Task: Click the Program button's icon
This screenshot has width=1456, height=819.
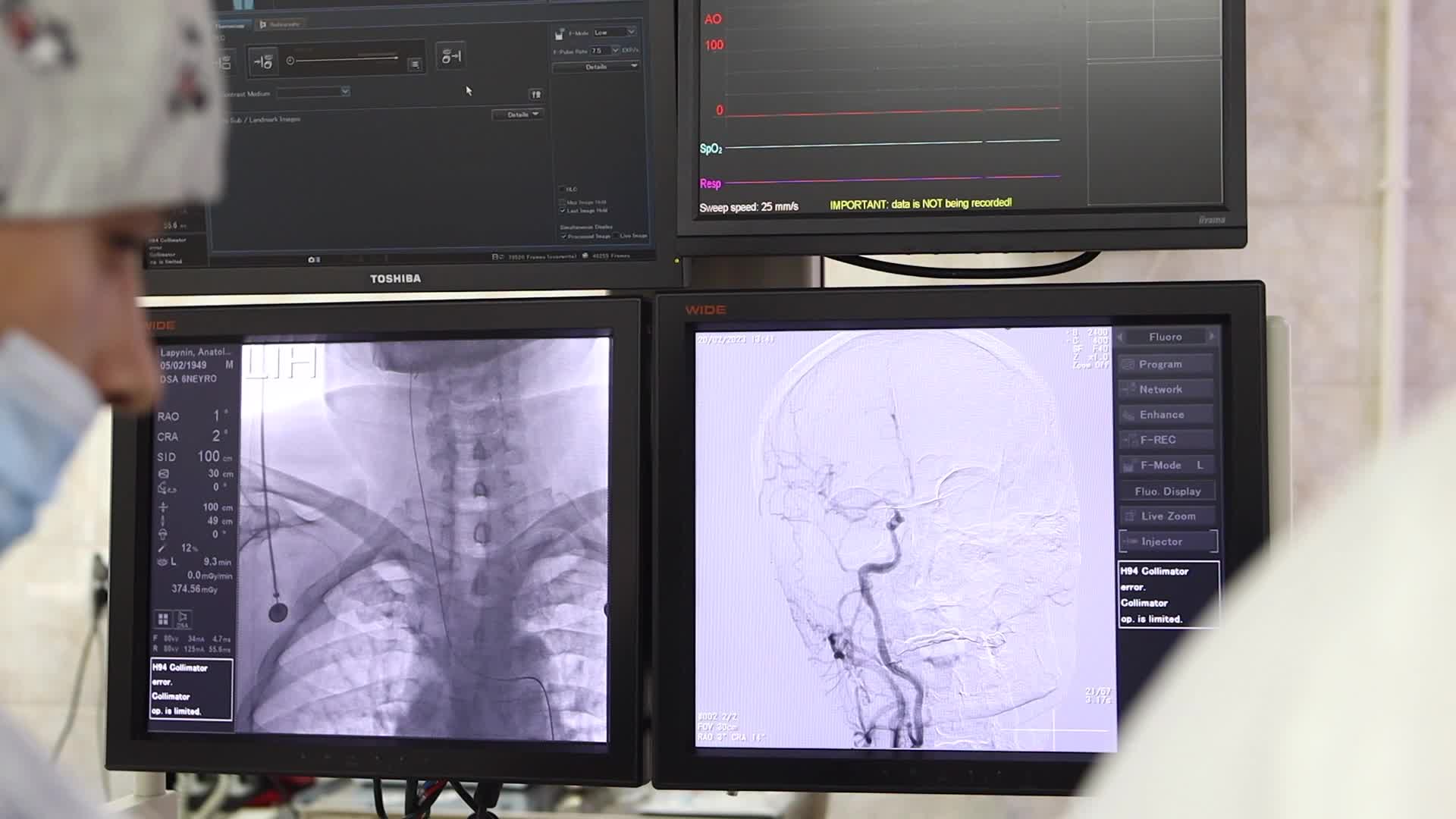Action: pyautogui.click(x=1128, y=365)
